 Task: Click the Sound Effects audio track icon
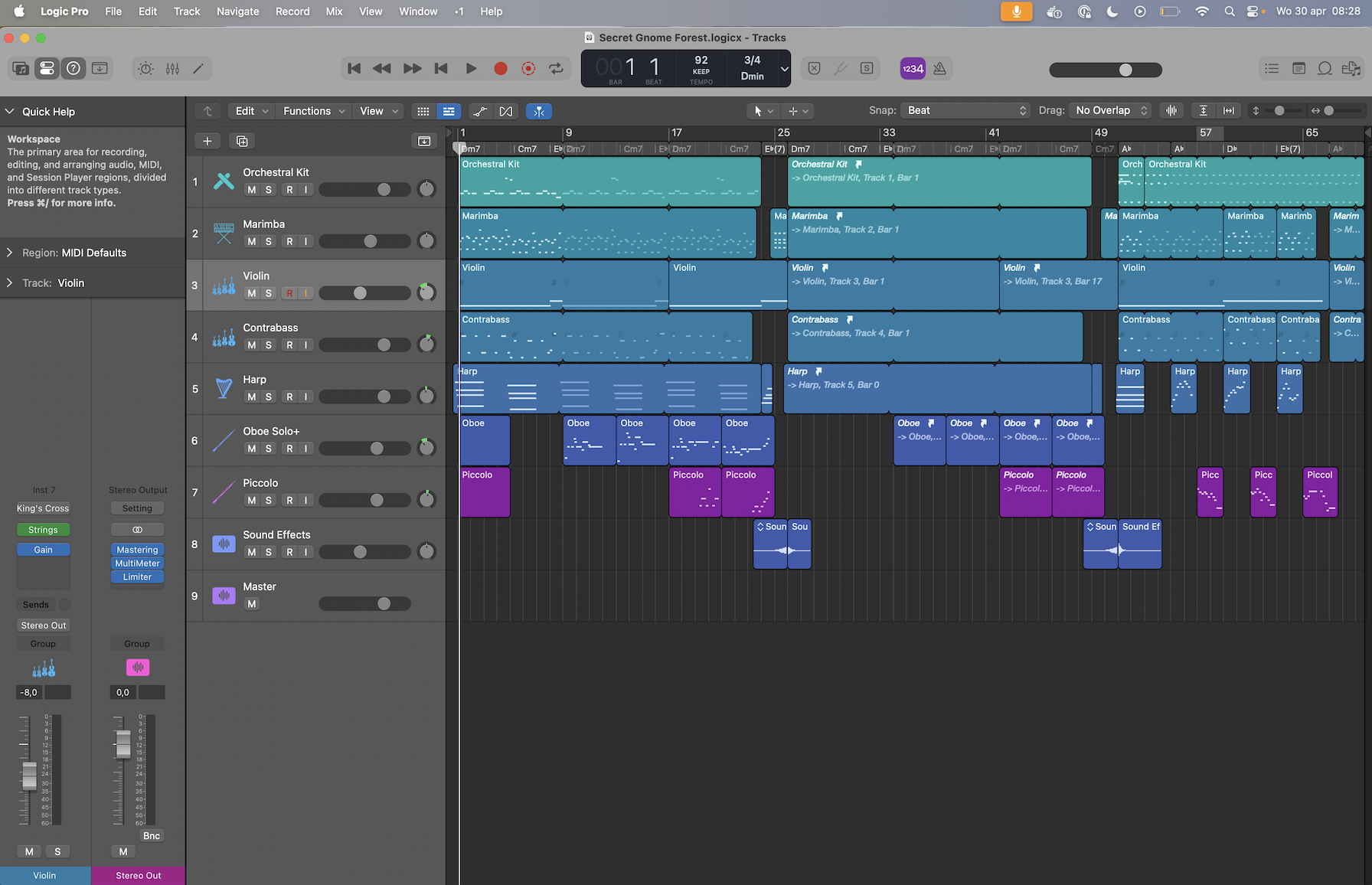(224, 544)
